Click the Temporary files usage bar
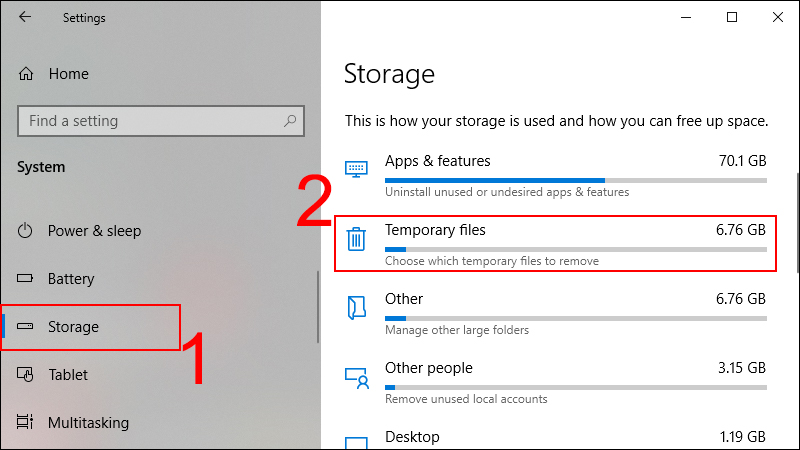The image size is (800, 450). tap(576, 249)
